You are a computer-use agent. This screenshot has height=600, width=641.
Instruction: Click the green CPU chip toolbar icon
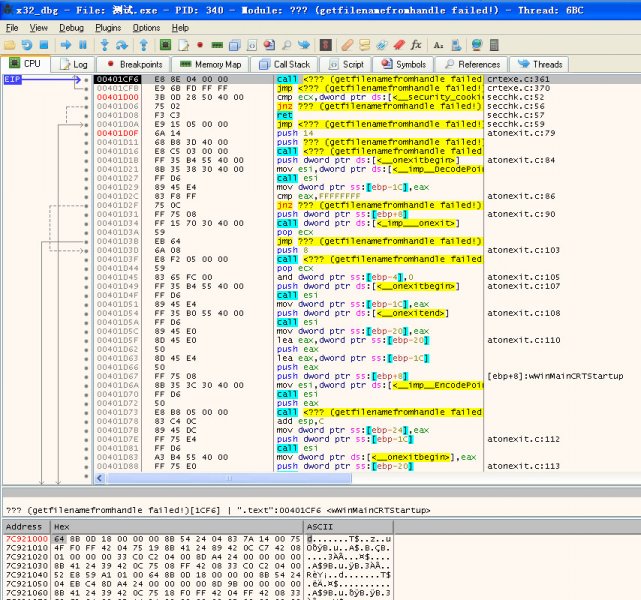click(165, 45)
